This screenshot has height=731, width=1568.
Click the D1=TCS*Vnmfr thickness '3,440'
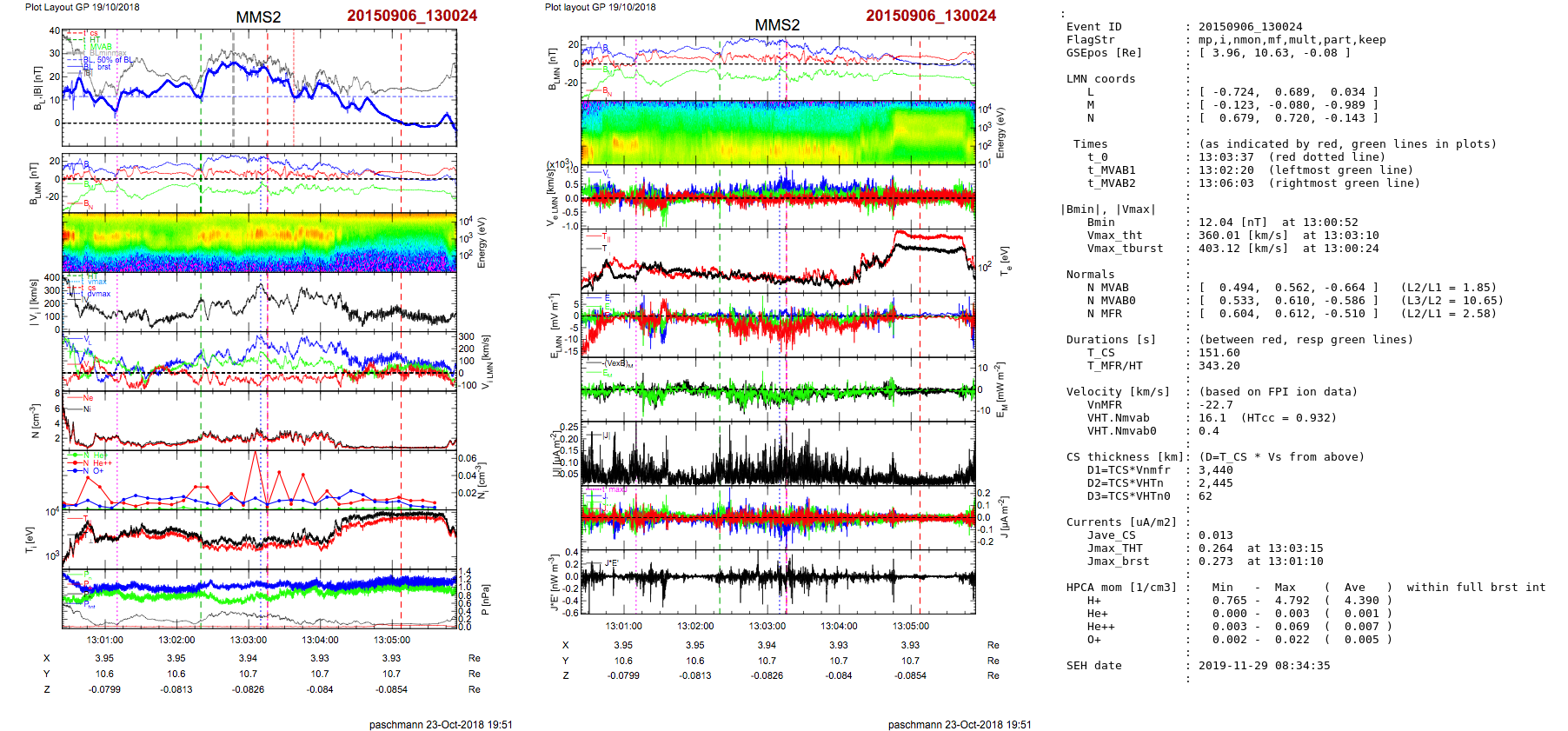coord(1215,470)
